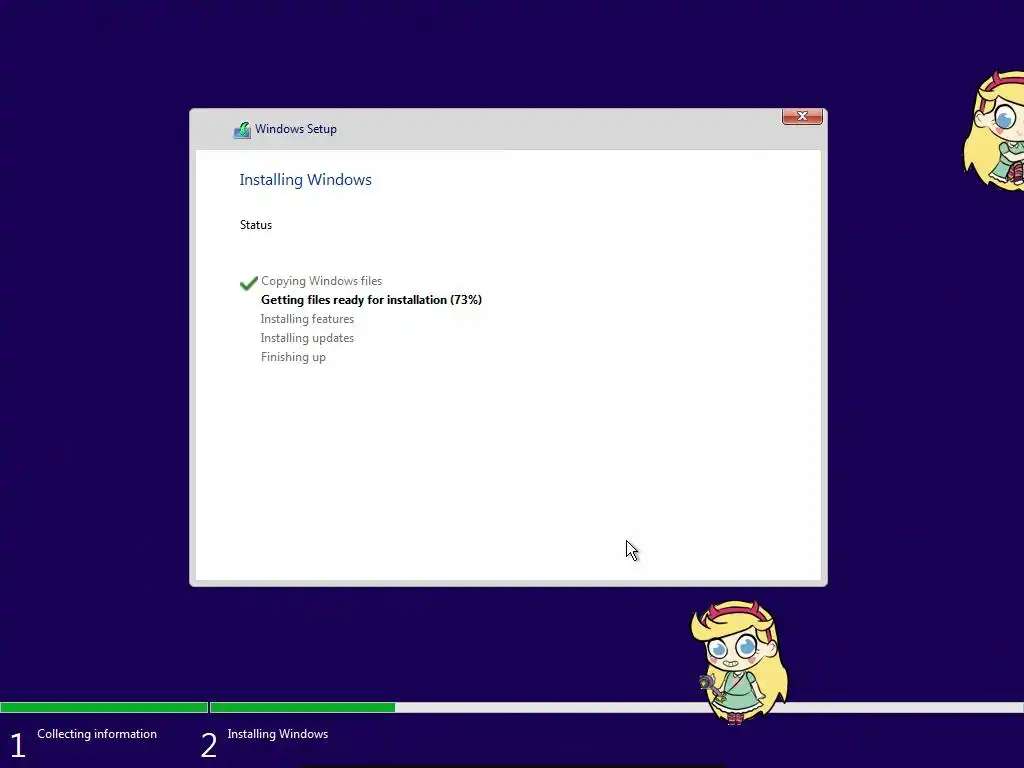Select 'Copying Windows files' status line
Viewport: 1024px width, 768px height.
[x=321, y=281]
